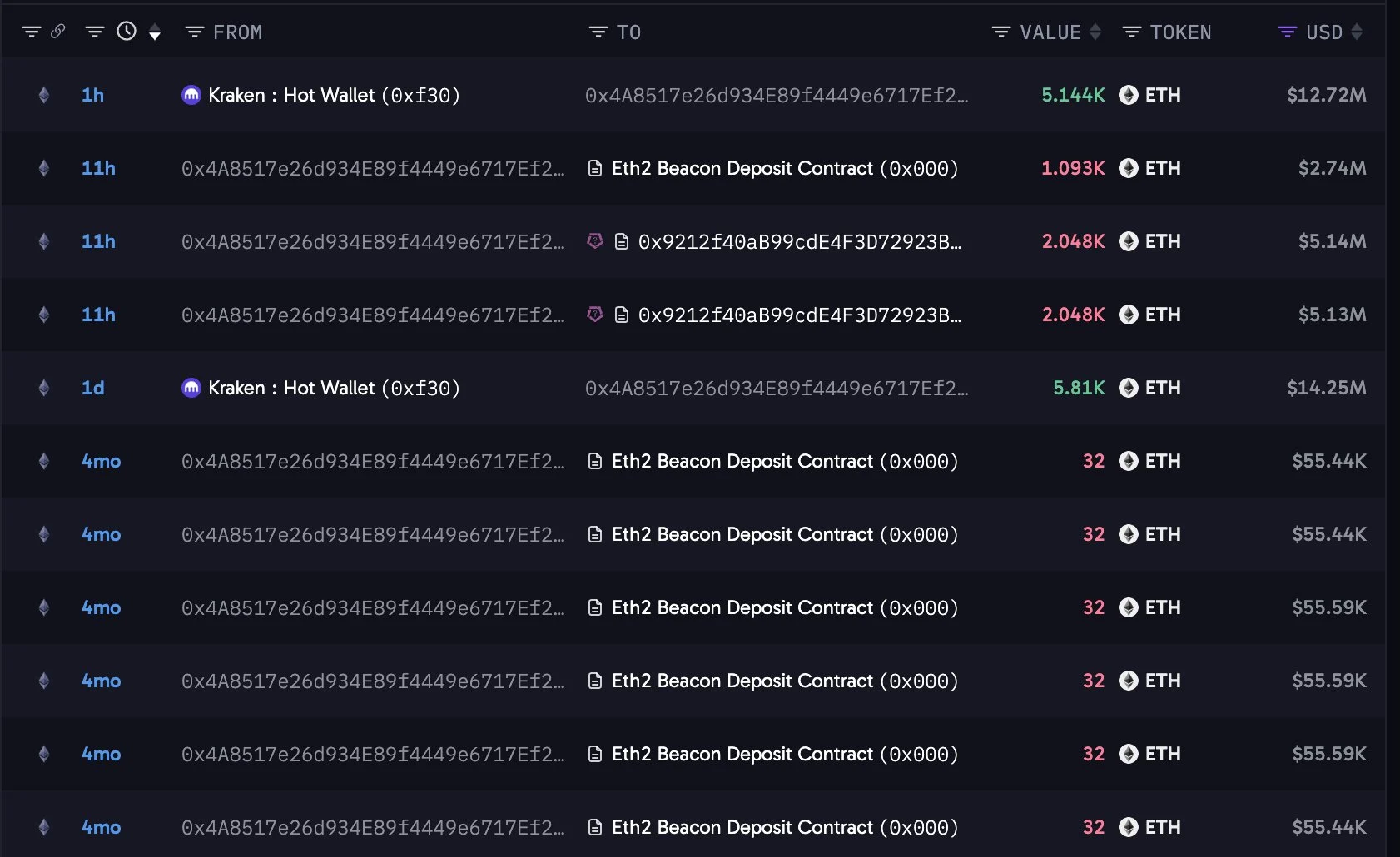
Task: Click the Kraken logo in the 1d row
Action: (x=191, y=388)
